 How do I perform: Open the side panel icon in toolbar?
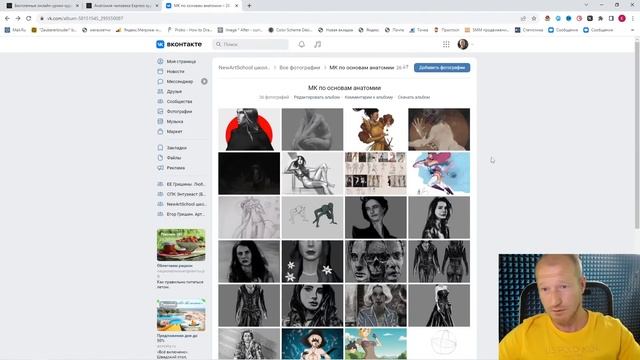pyautogui.click(x=611, y=18)
